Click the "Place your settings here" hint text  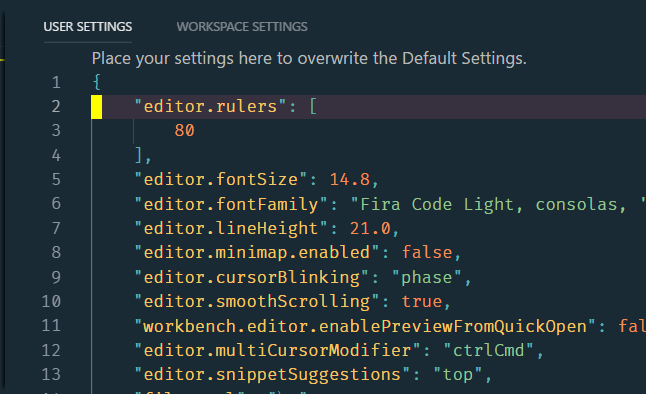[x=309, y=59]
